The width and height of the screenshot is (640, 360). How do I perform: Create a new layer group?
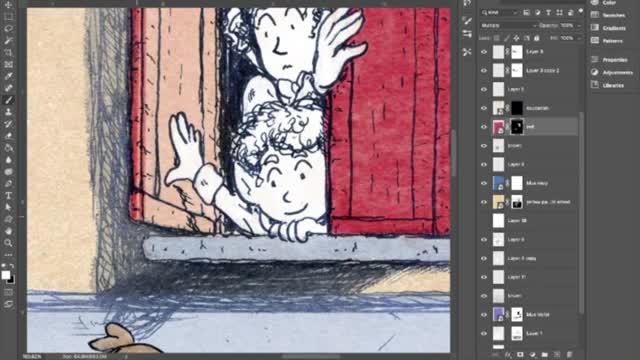[x=544, y=355]
